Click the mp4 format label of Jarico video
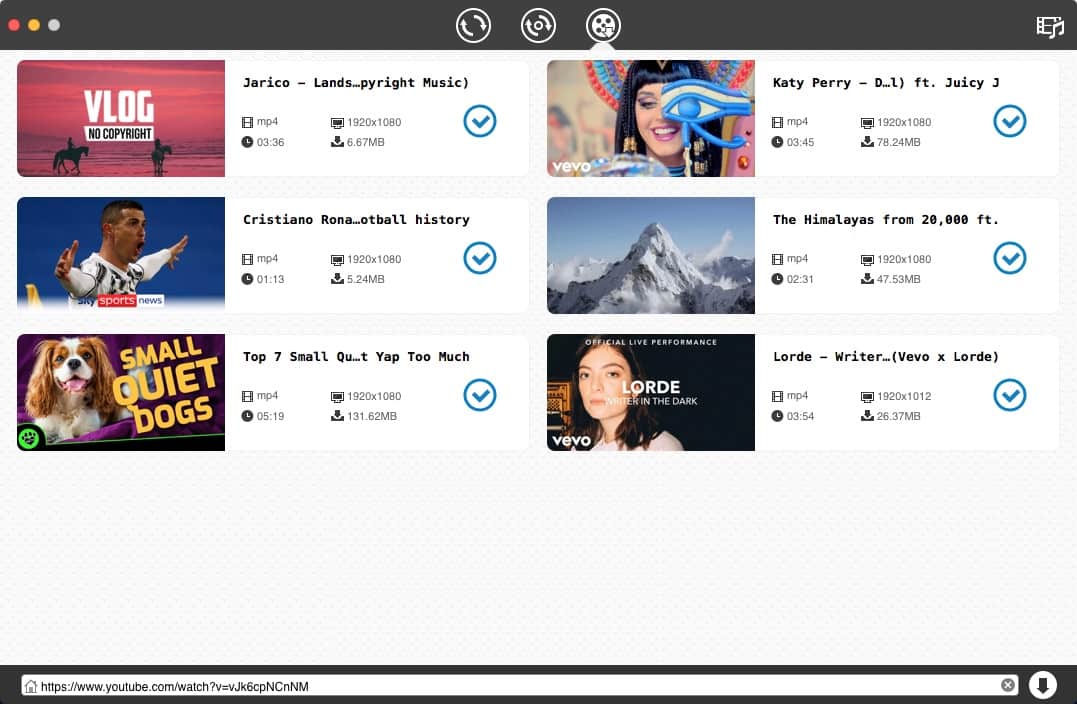 pyautogui.click(x=267, y=122)
